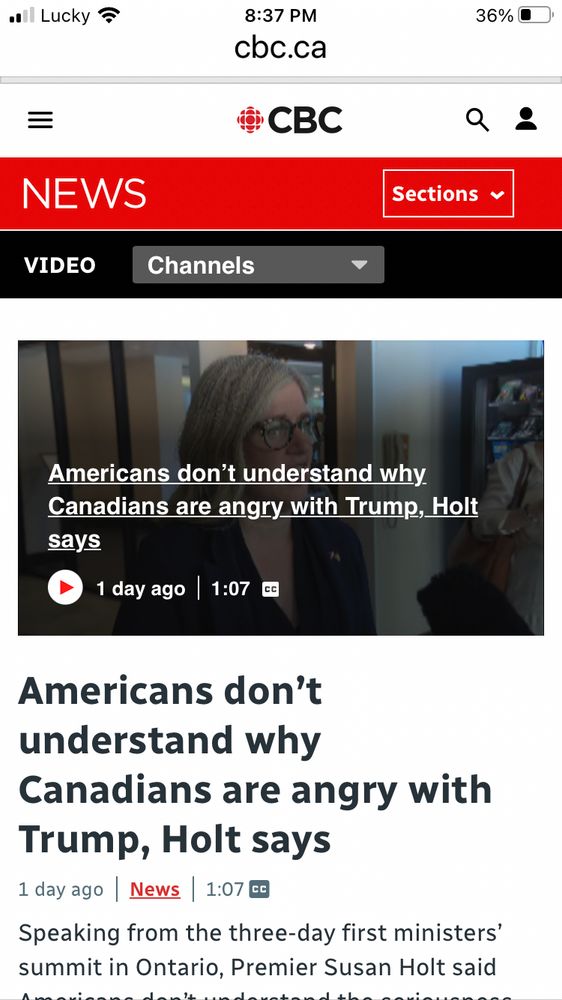Image resolution: width=562 pixels, height=1000 pixels.
Task: Tap the CBC gem logo
Action: pyautogui.click(x=250, y=119)
